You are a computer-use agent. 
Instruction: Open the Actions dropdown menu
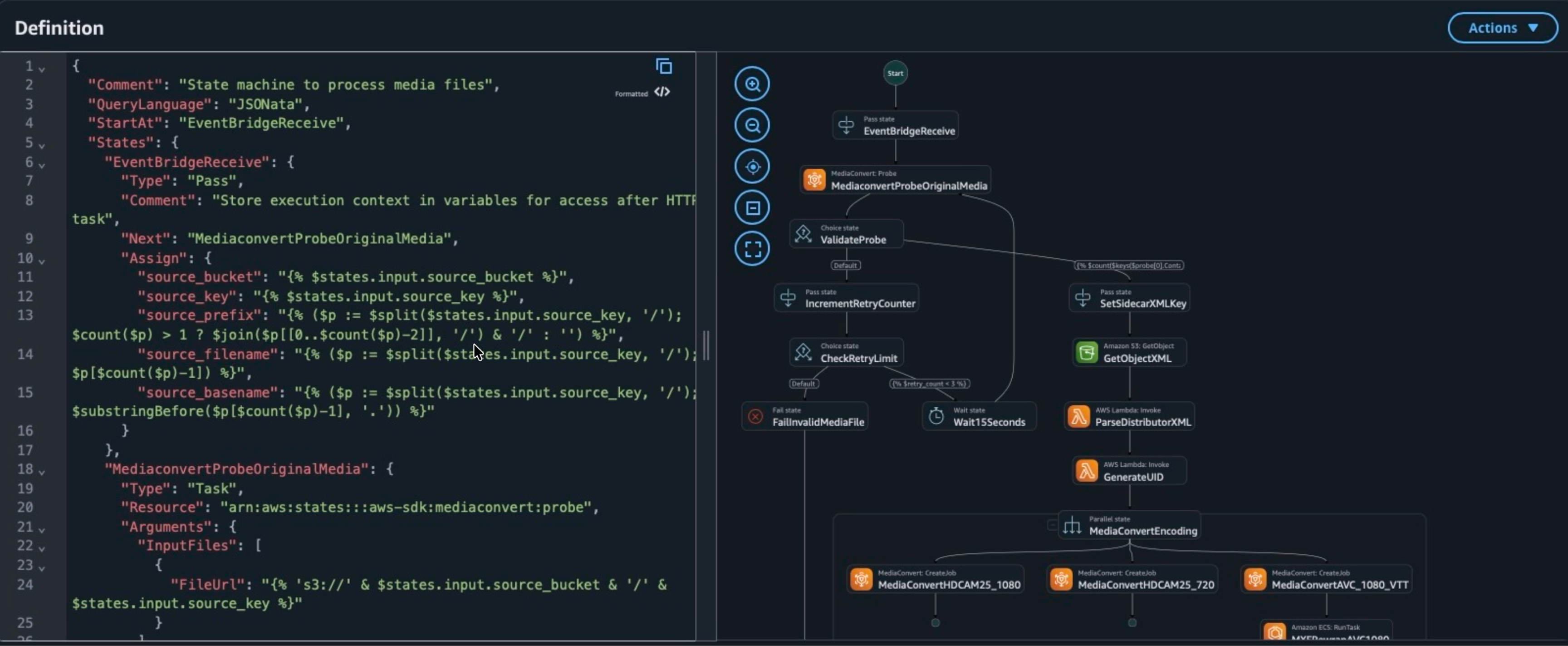pos(1502,28)
